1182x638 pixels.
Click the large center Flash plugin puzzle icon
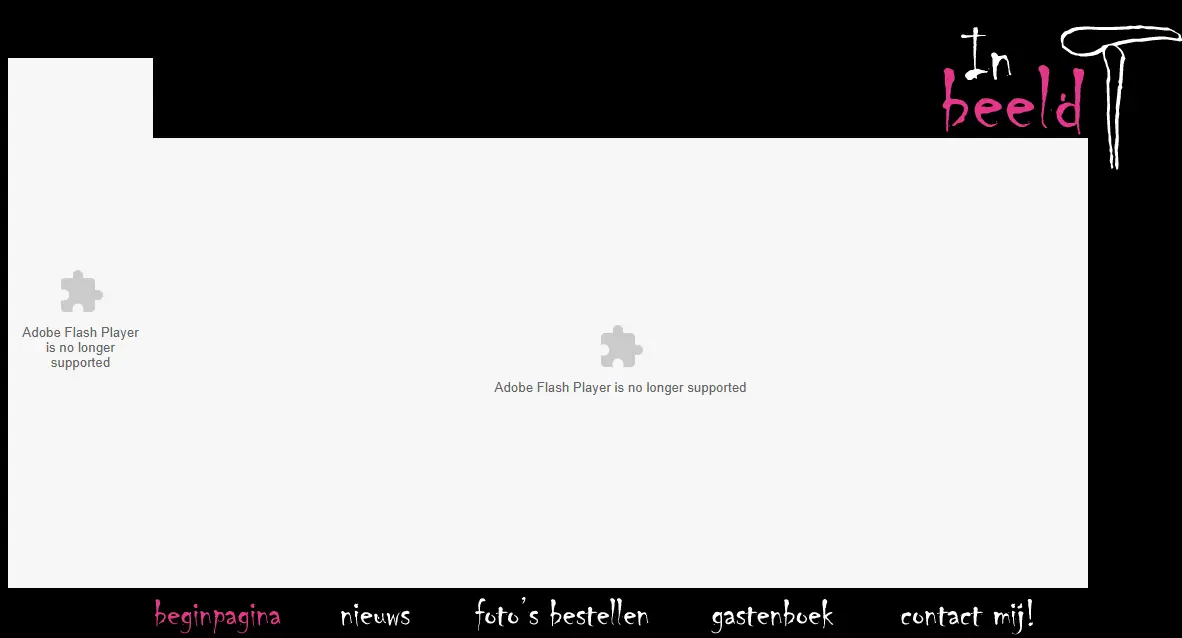coord(620,346)
